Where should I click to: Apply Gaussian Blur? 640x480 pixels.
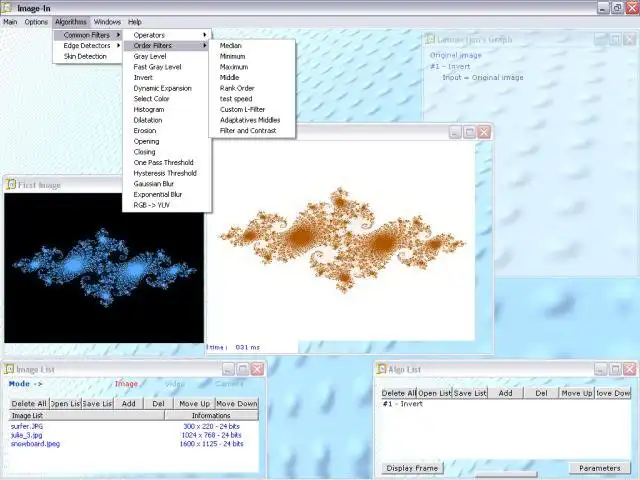[167, 184]
